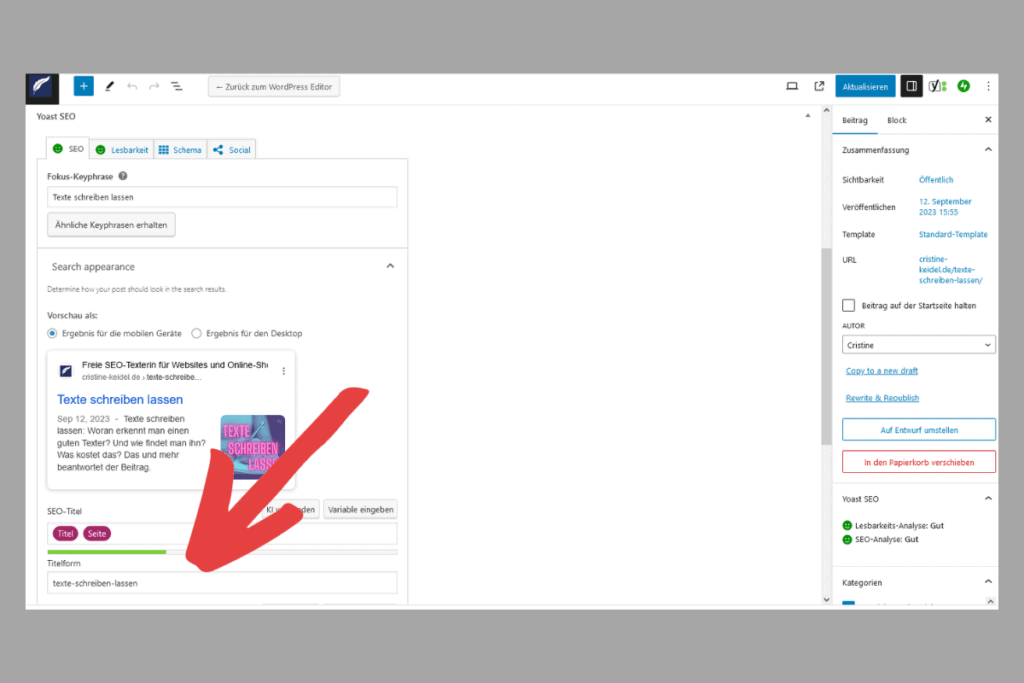Open the 'Copy to a new draft' link
Image resolution: width=1024 pixels, height=683 pixels.
[882, 370]
